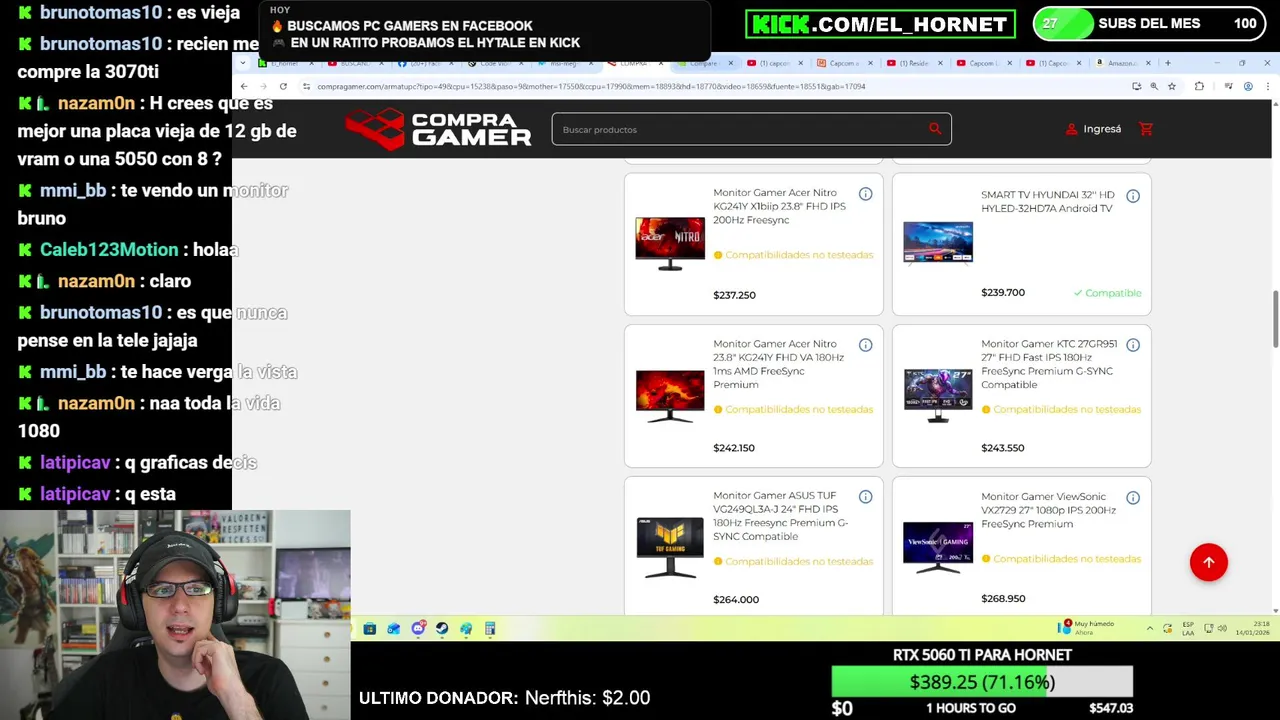This screenshot has width=1280, height=720.
Task: Click the volume icon in system tray
Action: [x=1222, y=628]
